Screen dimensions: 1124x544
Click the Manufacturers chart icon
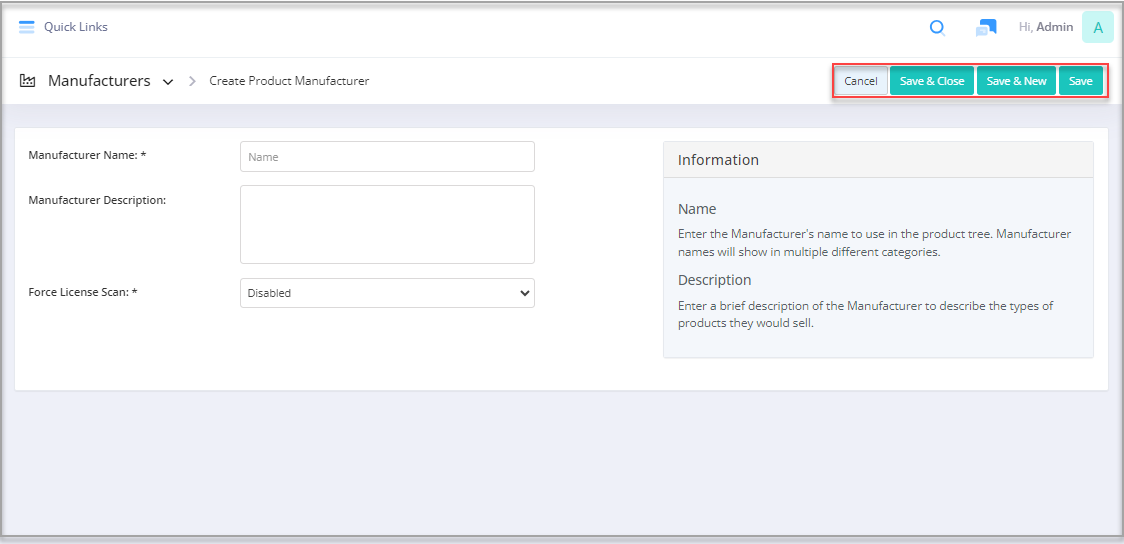pyautogui.click(x=28, y=81)
